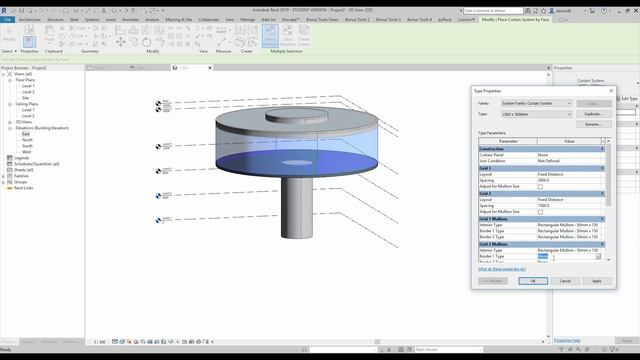Open the Collaborate ribbon tab
640x360 pixels.
pos(209,20)
